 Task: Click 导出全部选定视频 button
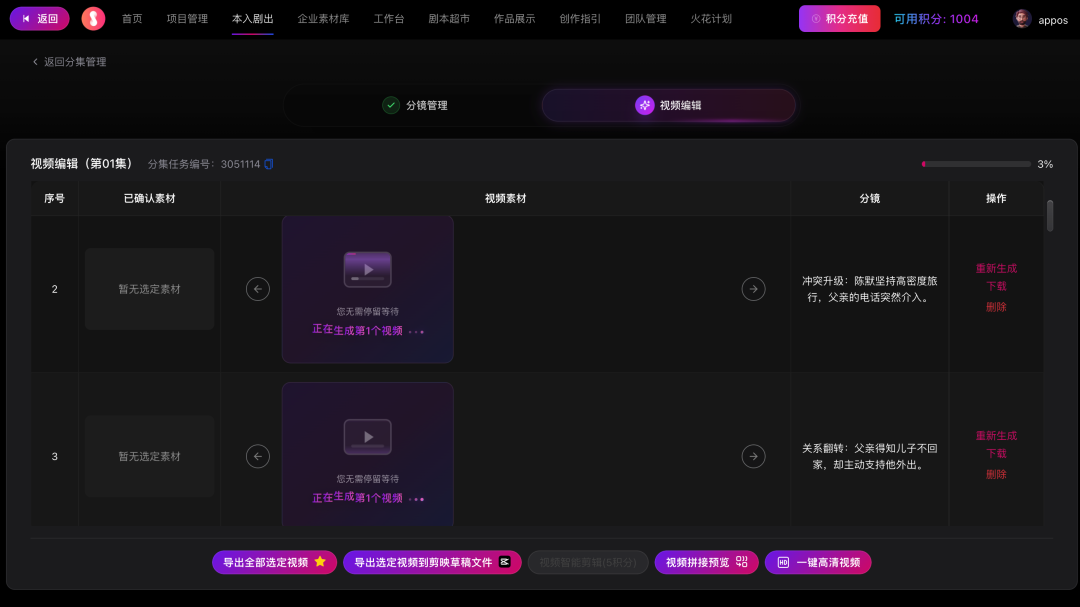(274, 562)
